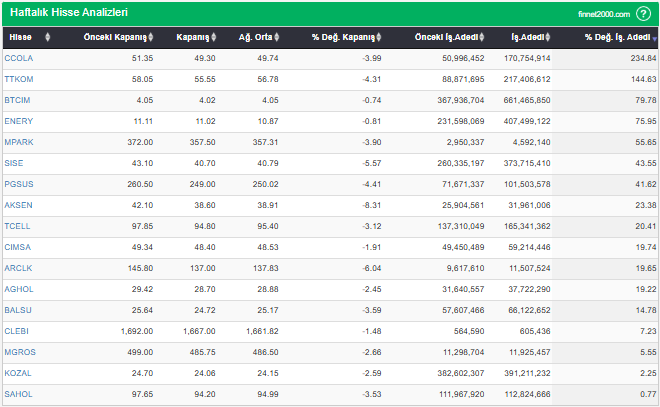Screen dimensions: 660x407
Task: Click the ARCLK ticker
Action: point(18,268)
